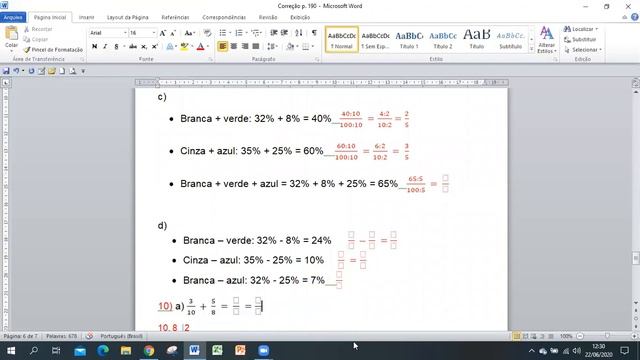Redo action in quick access toolbar
Image resolution: width=640 pixels, height=360 pixels.
tap(31, 71)
